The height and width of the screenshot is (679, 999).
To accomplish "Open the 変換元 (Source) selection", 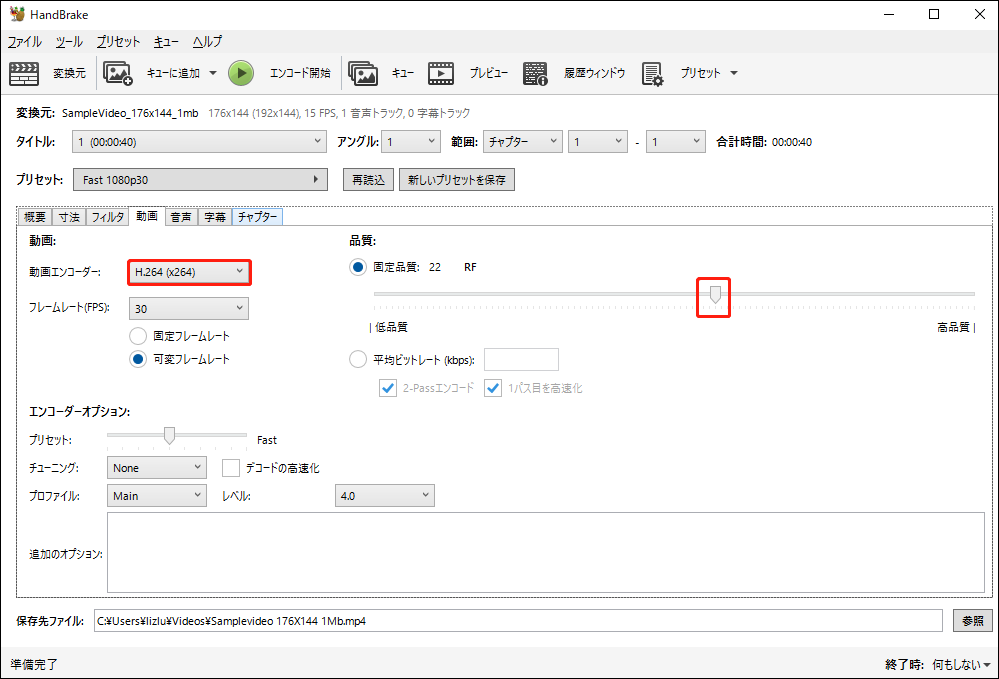I will click(x=47, y=71).
